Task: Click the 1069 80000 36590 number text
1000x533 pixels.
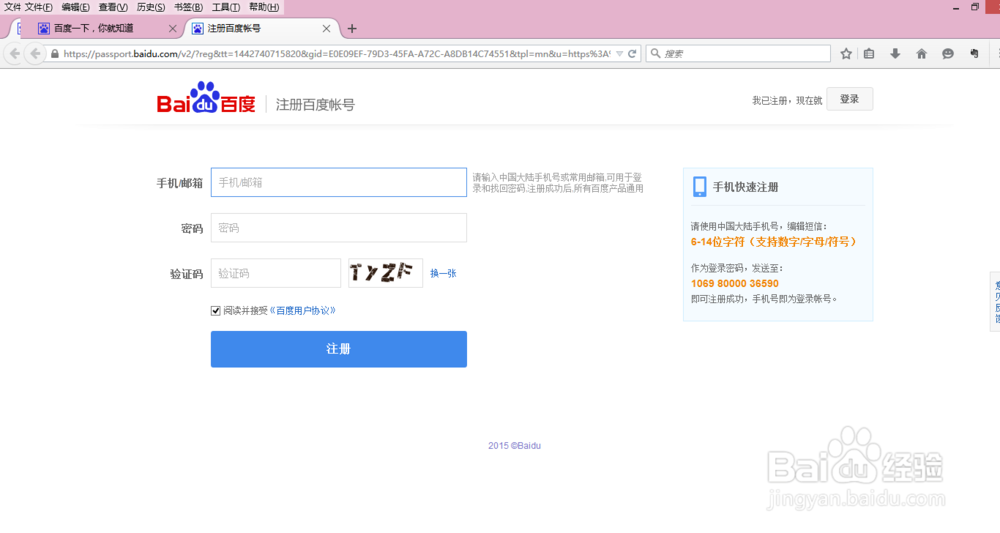Action: [735, 283]
